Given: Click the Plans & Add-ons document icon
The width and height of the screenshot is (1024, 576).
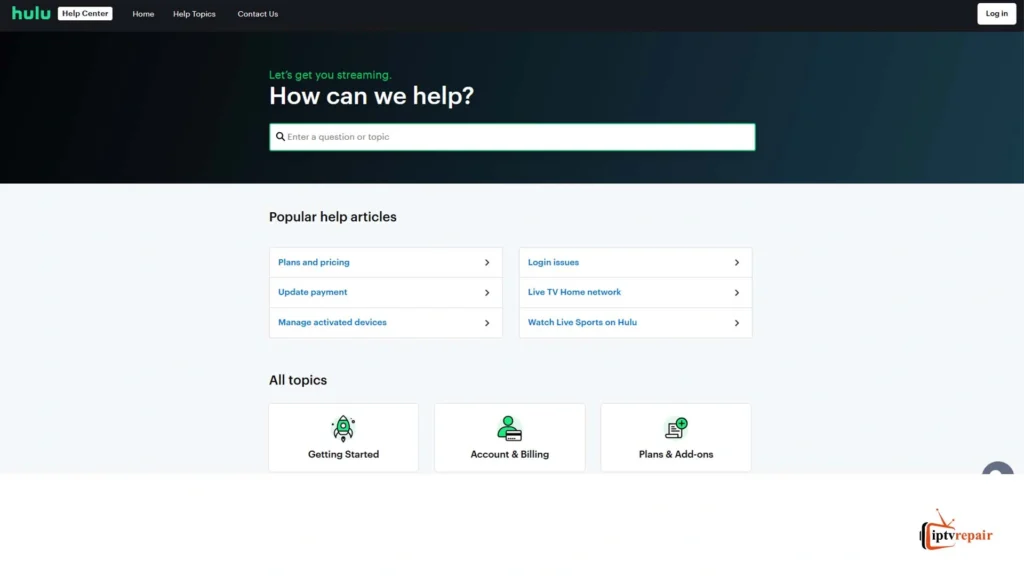Looking at the screenshot, I should pos(675,426).
